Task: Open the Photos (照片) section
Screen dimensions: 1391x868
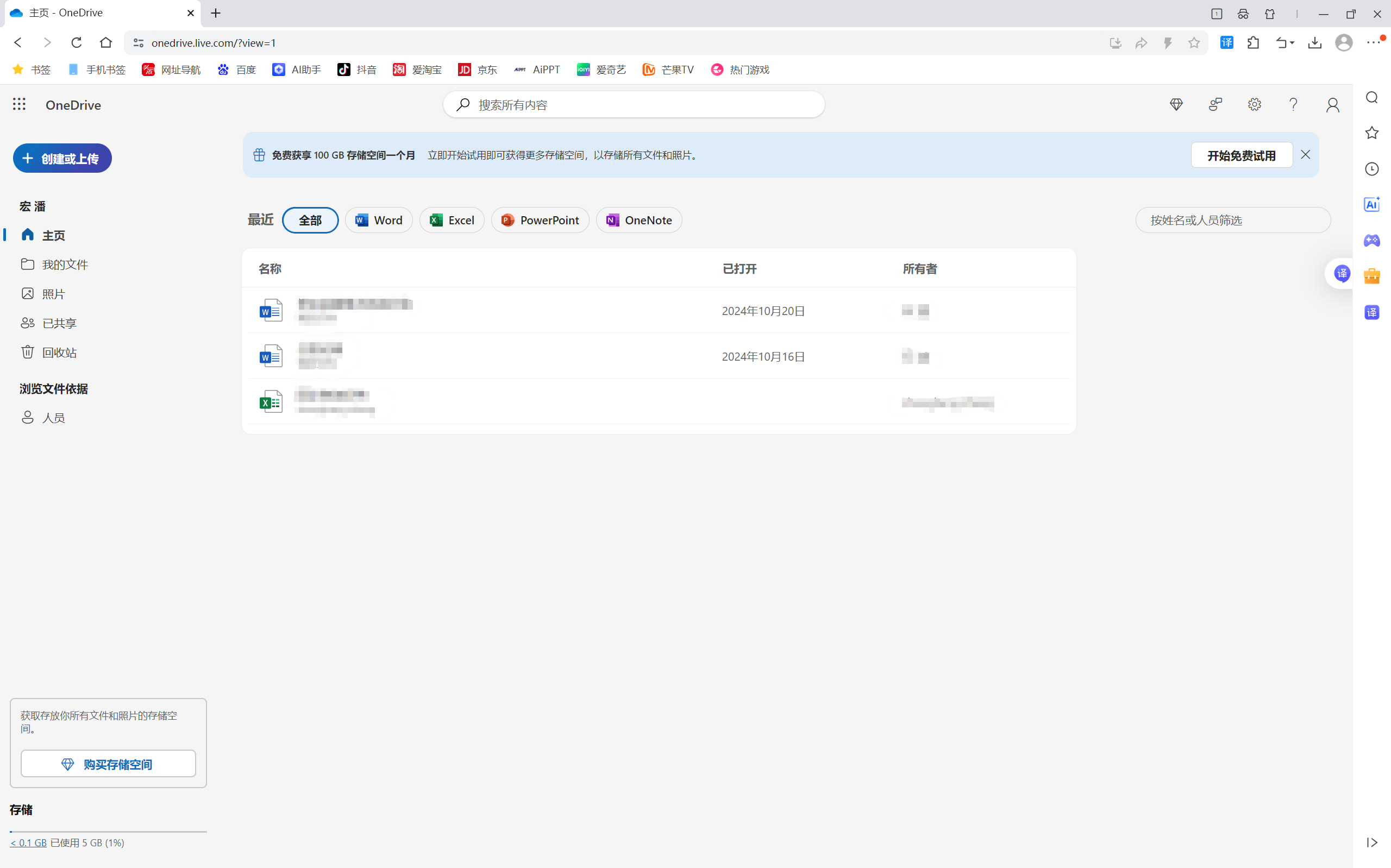Action: tap(53, 294)
